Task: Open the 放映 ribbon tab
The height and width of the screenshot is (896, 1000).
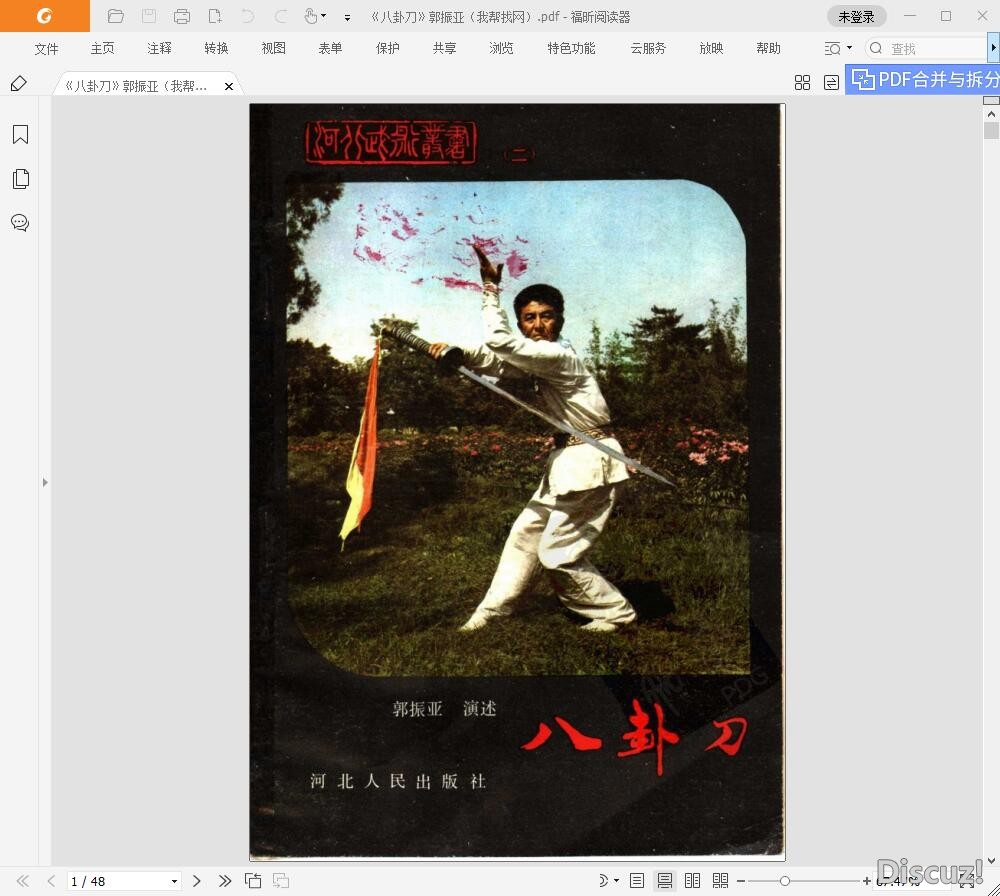Action: pos(711,48)
